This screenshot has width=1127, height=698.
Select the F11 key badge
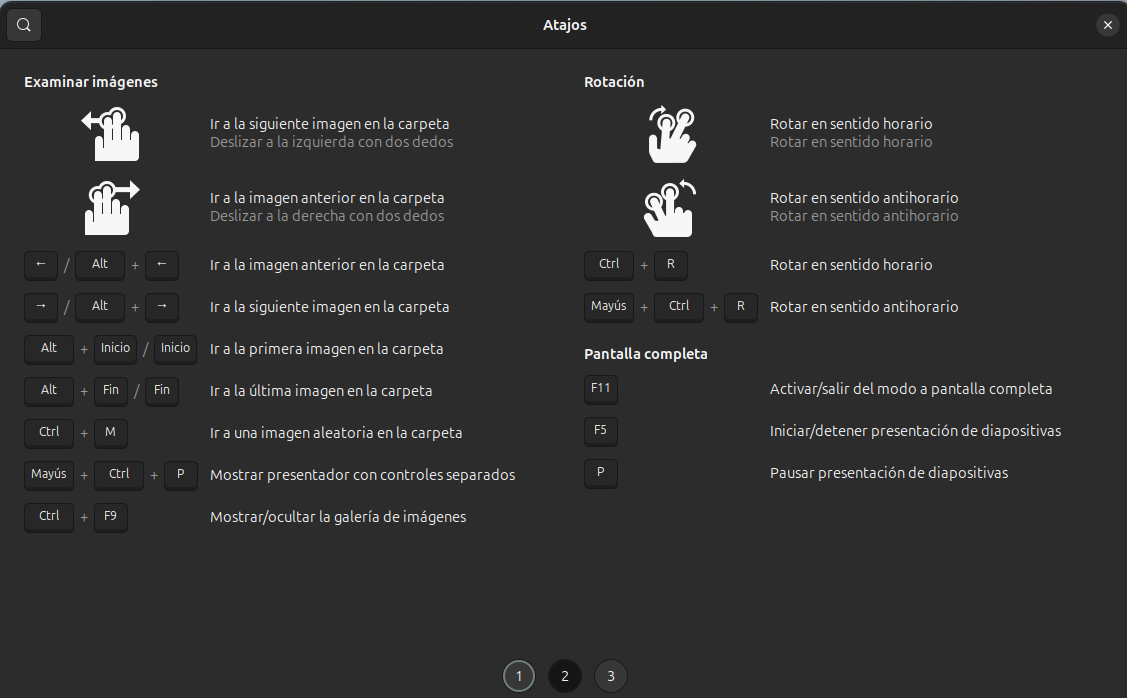600,389
